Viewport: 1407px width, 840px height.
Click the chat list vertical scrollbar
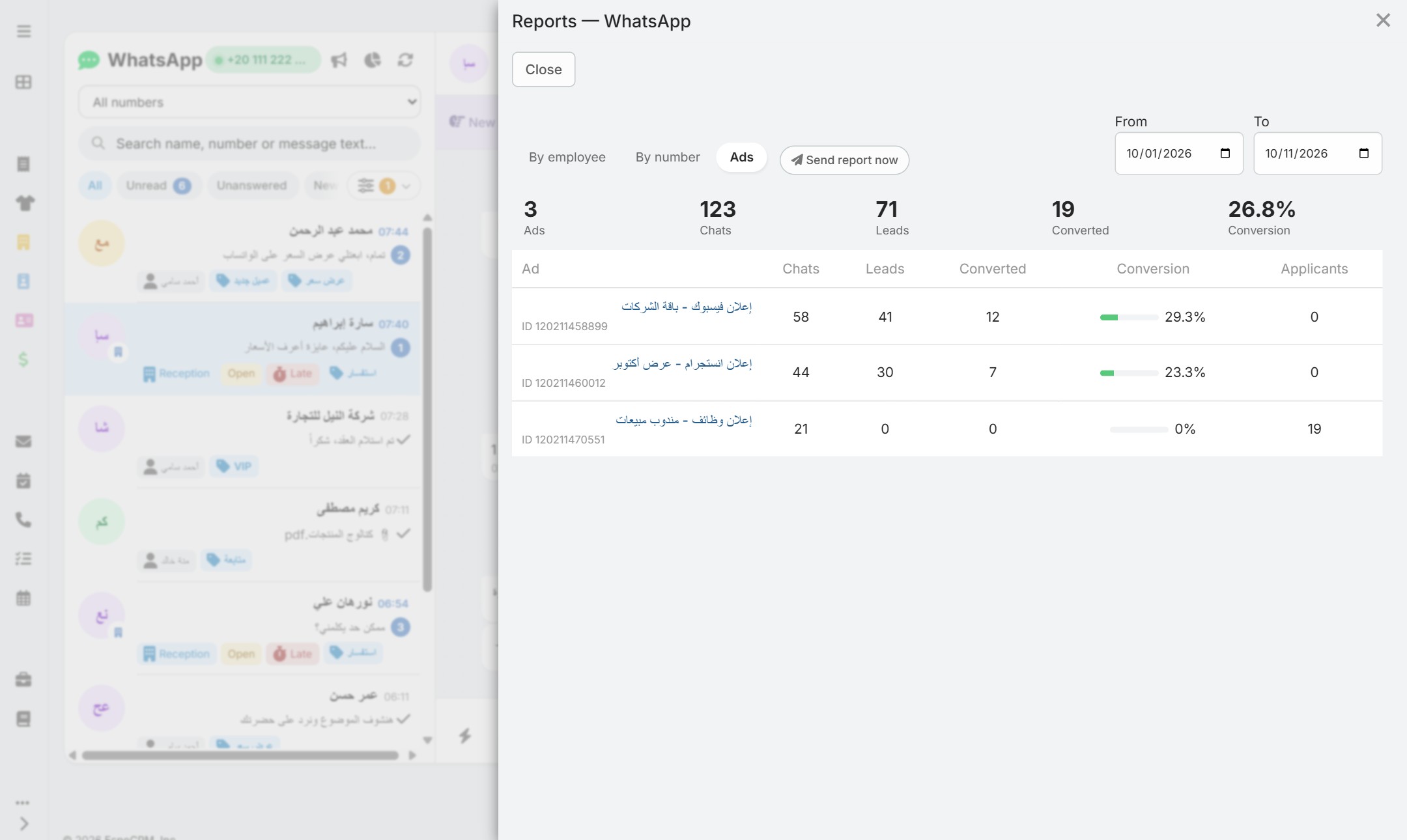click(x=427, y=410)
